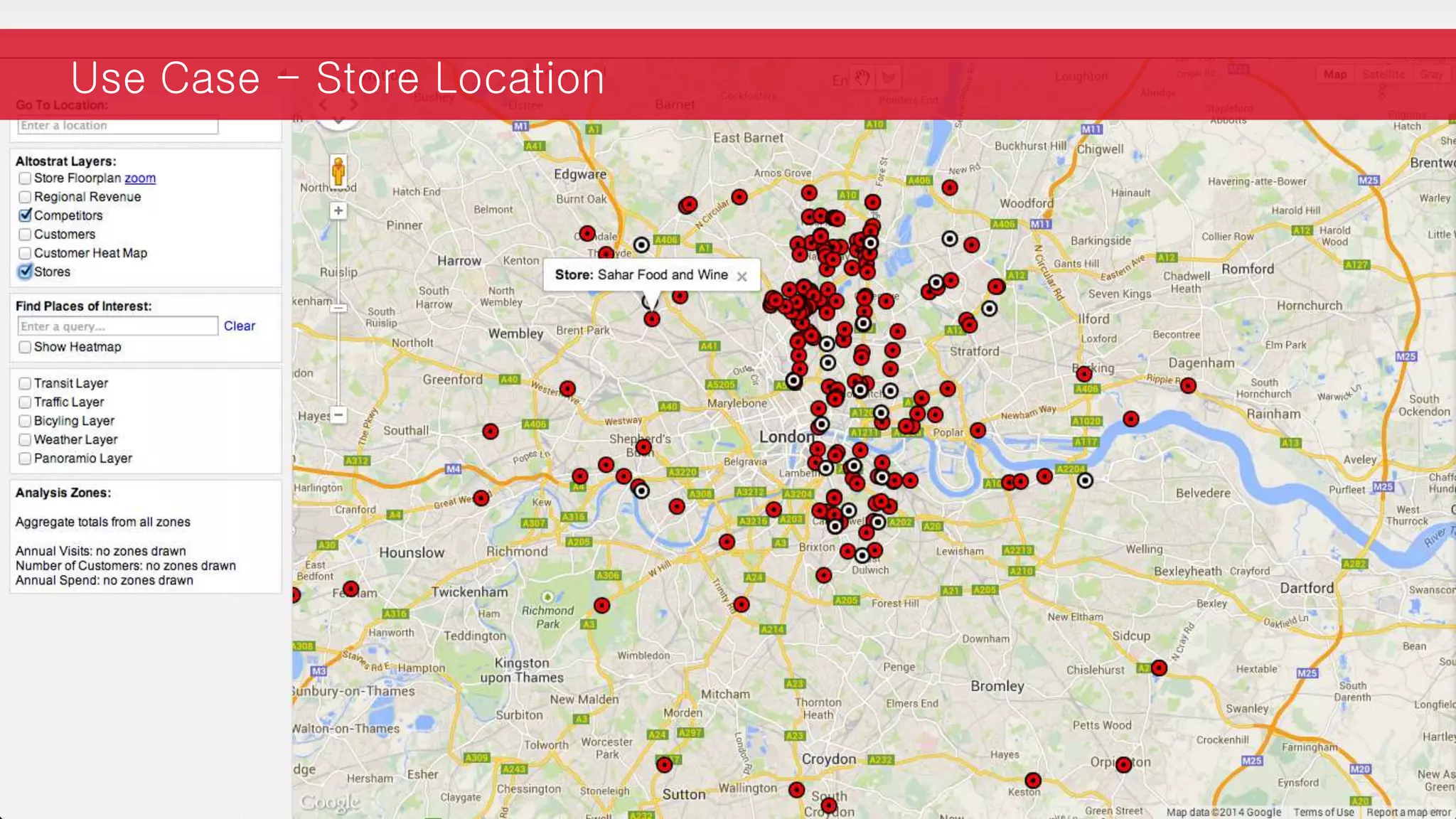Select the red marker near Greenford

pos(567,389)
